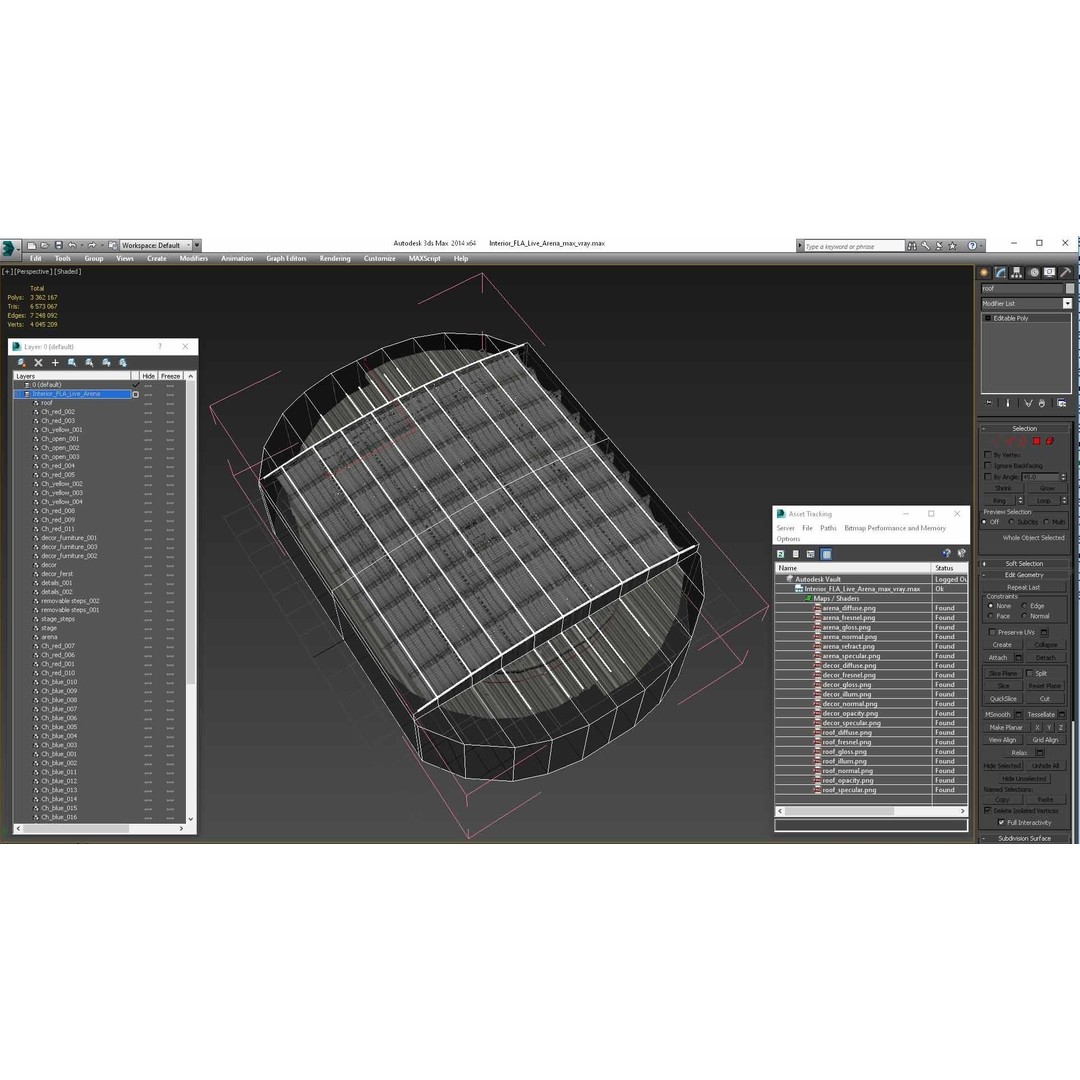This screenshot has width=1080, height=1080.
Task: Open the Bitmap Performance and Memory tab
Action: (894, 528)
